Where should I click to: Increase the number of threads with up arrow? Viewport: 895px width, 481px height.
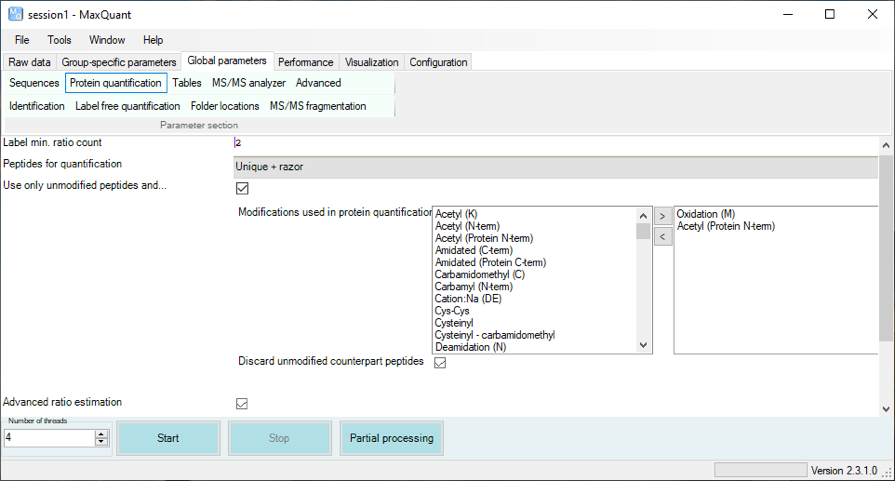(101, 433)
